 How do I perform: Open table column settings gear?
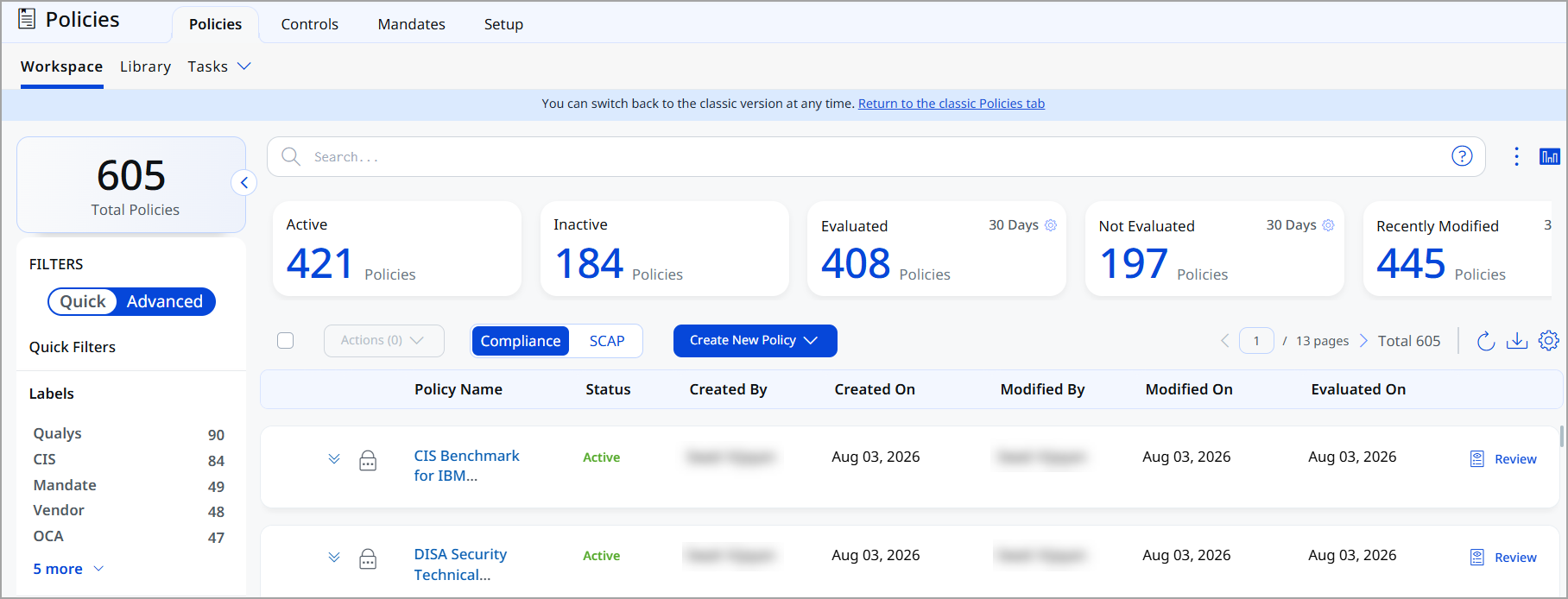pos(1549,340)
